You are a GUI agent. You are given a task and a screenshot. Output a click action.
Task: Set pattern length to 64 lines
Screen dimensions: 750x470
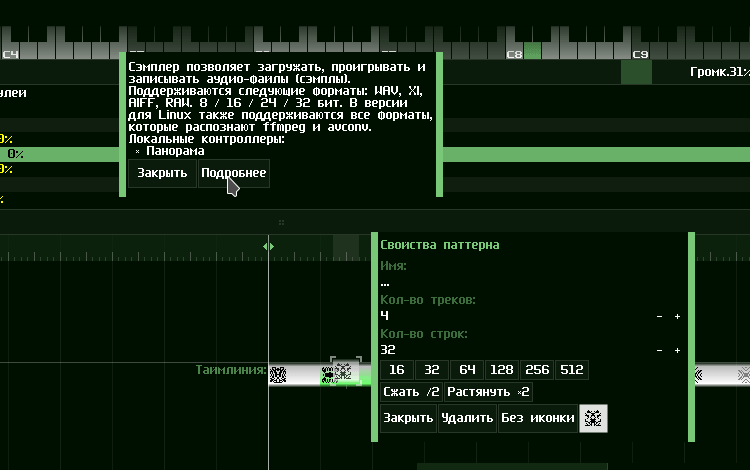click(x=467, y=370)
